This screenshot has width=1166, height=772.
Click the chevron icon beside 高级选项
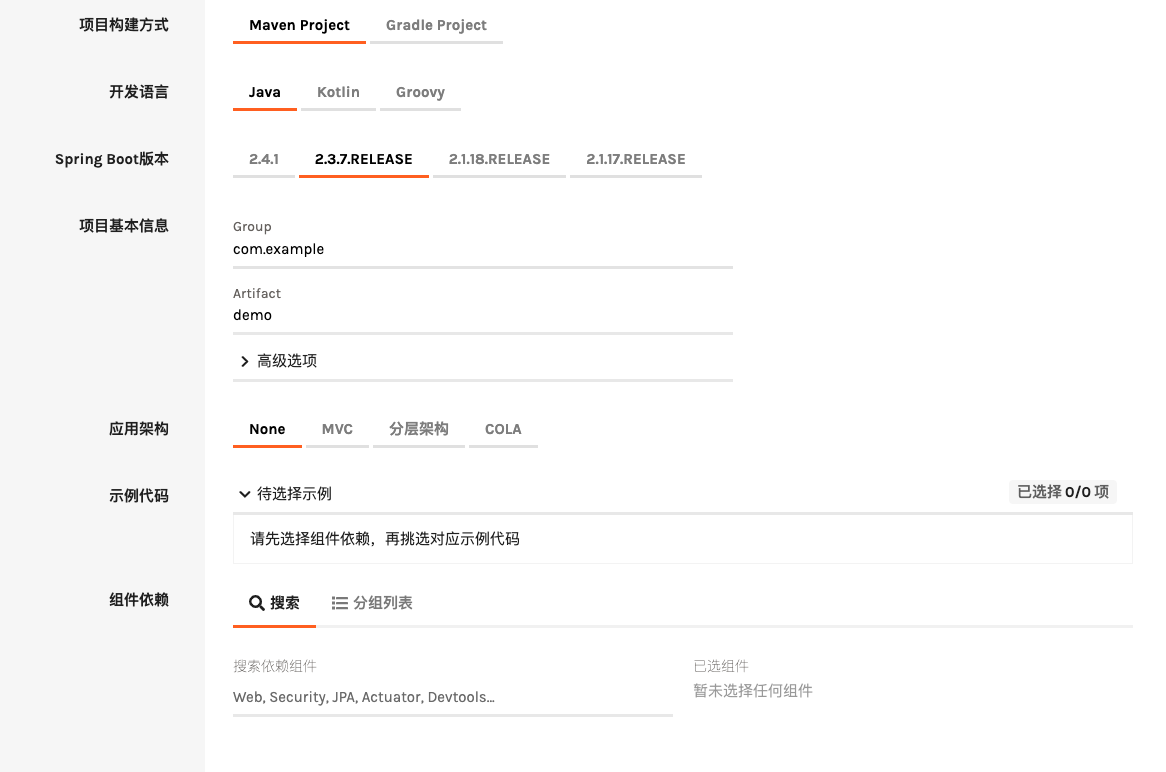pyautogui.click(x=245, y=361)
